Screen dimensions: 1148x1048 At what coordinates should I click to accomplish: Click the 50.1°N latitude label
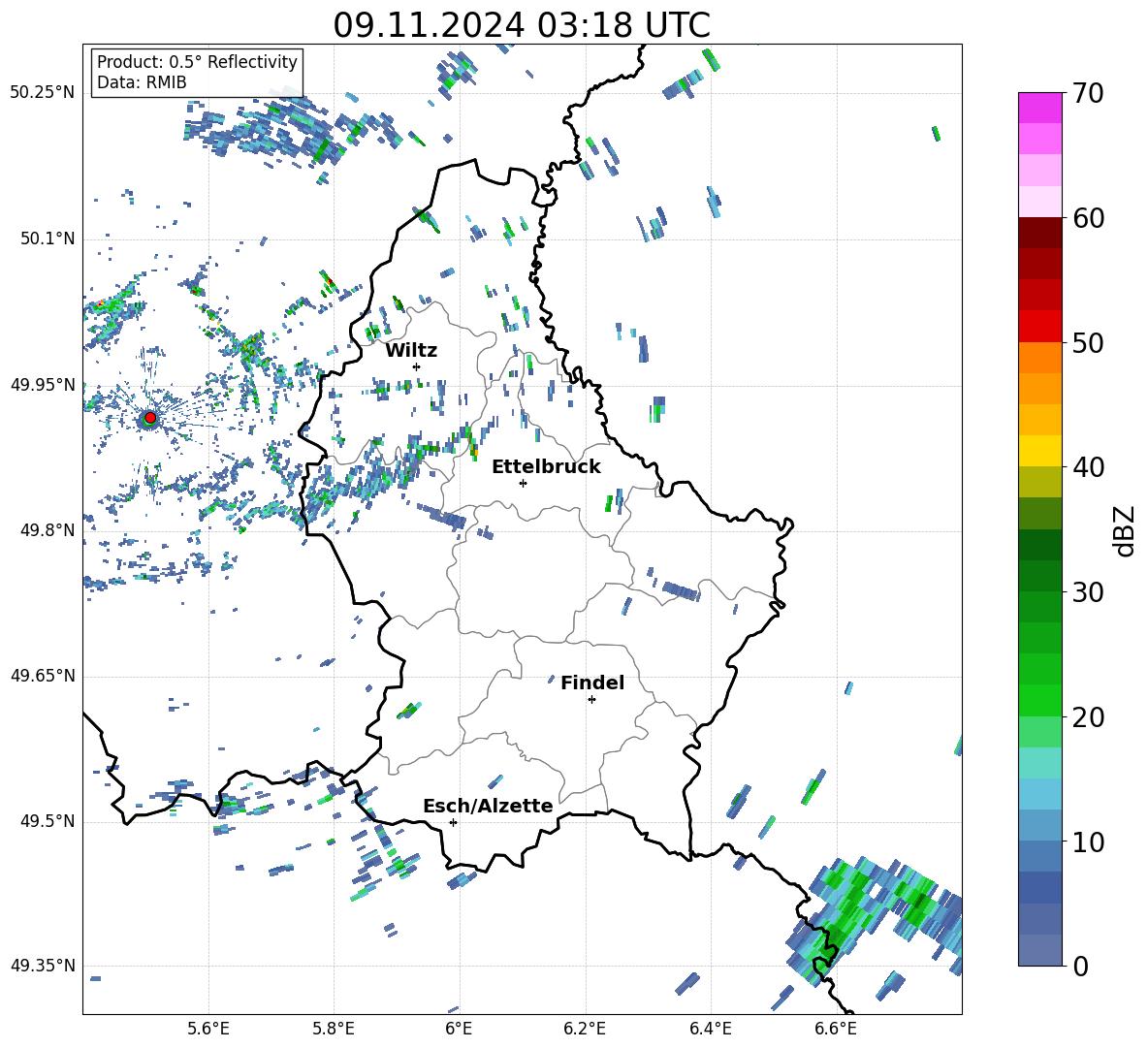point(48,239)
